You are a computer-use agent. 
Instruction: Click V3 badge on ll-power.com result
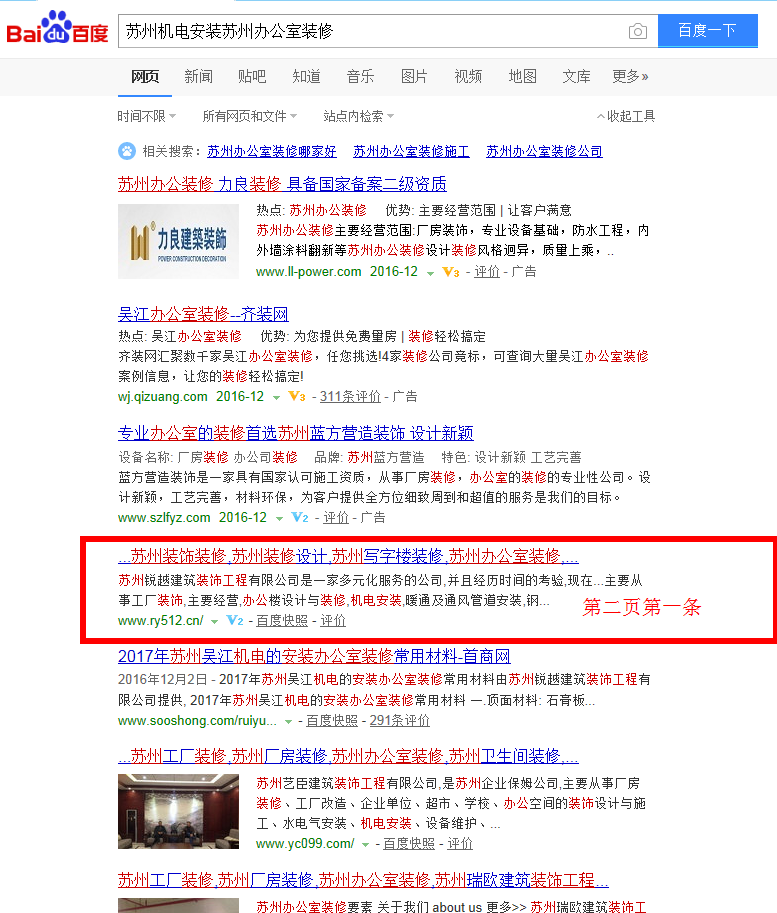(451, 272)
